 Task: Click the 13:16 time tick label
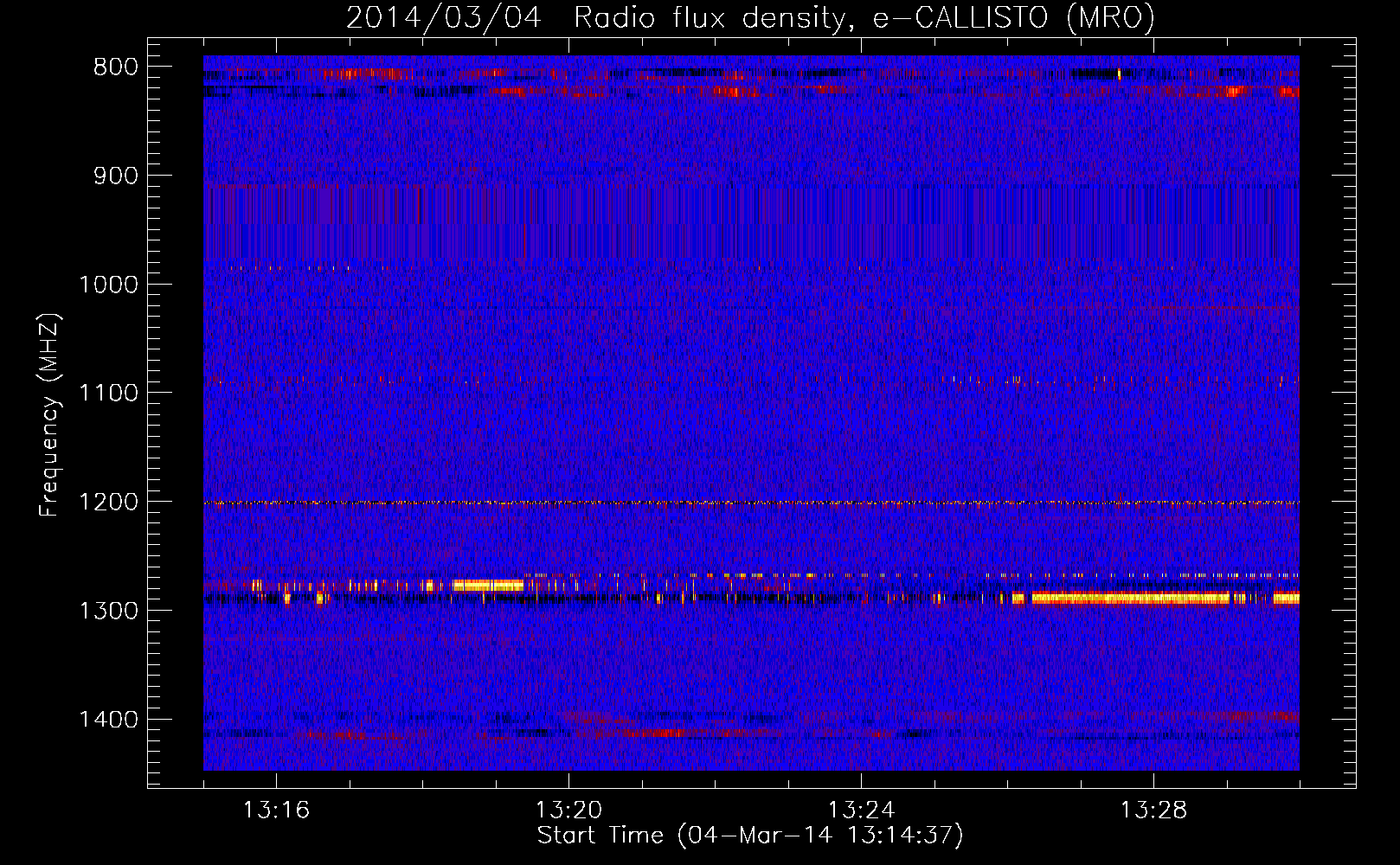276,811
